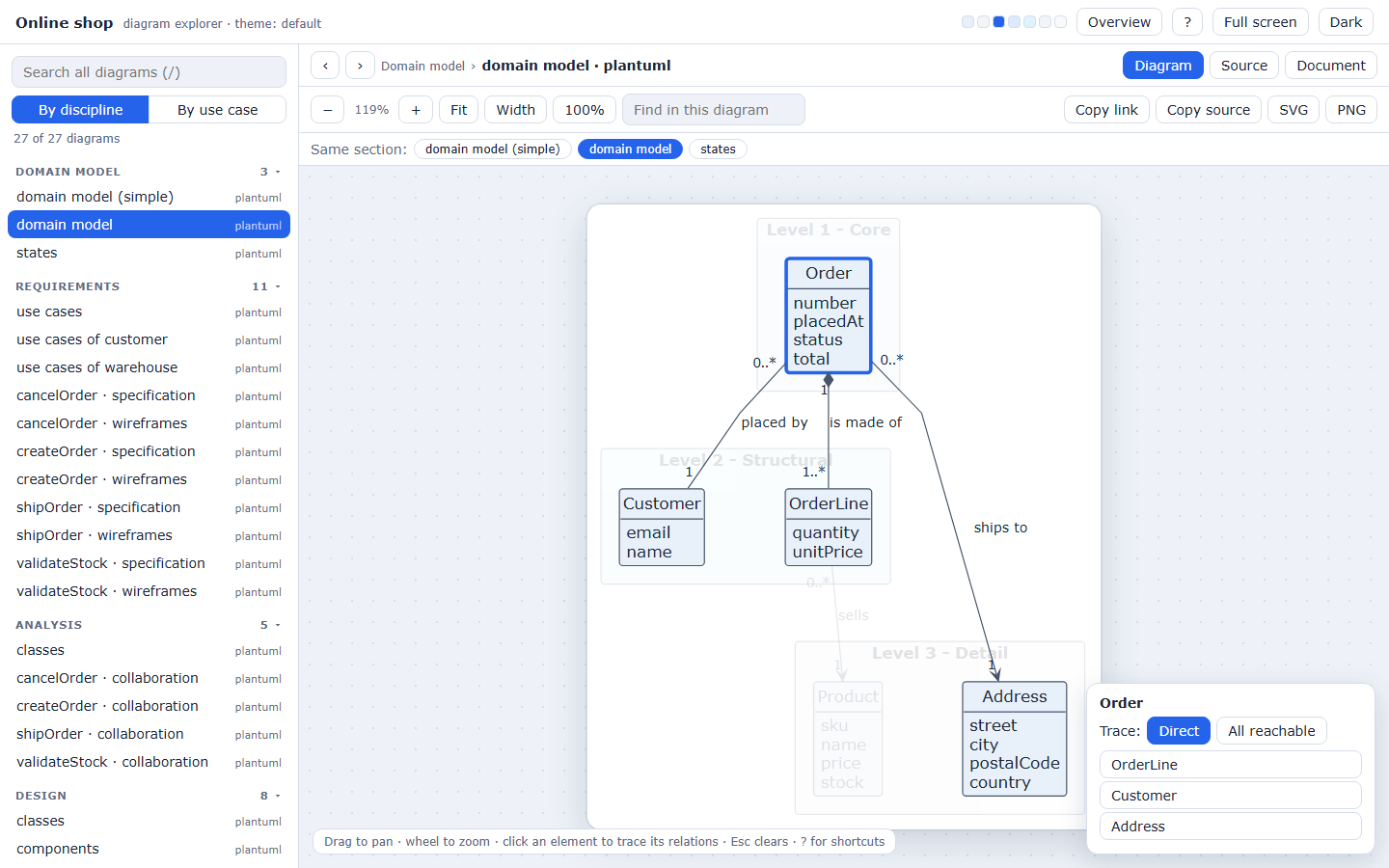Viewport: 1389px width, 868px height.
Task: Switch sidebar grouping to By use case
Action: 218,110
